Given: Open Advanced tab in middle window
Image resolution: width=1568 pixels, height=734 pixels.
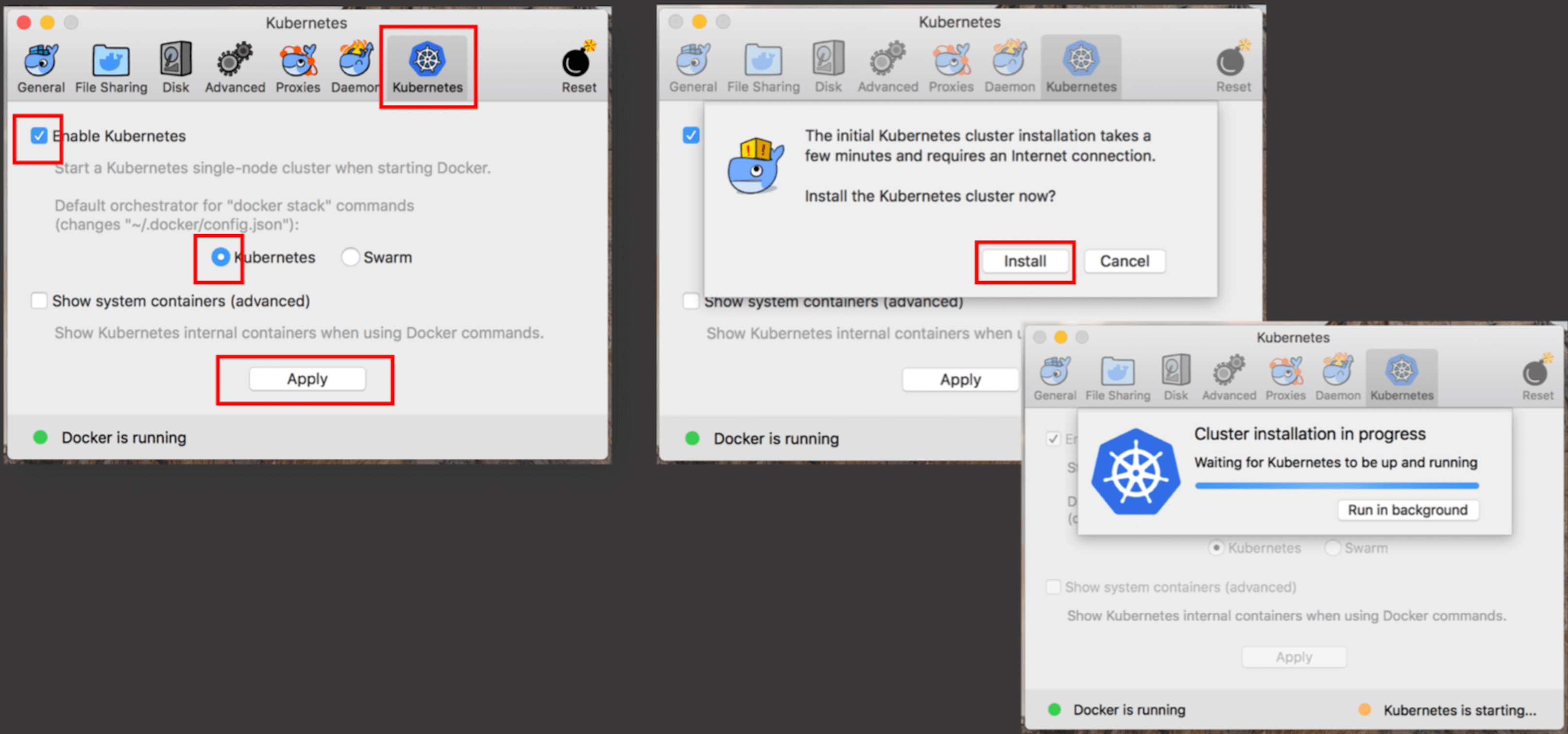Looking at the screenshot, I should pos(887,67).
